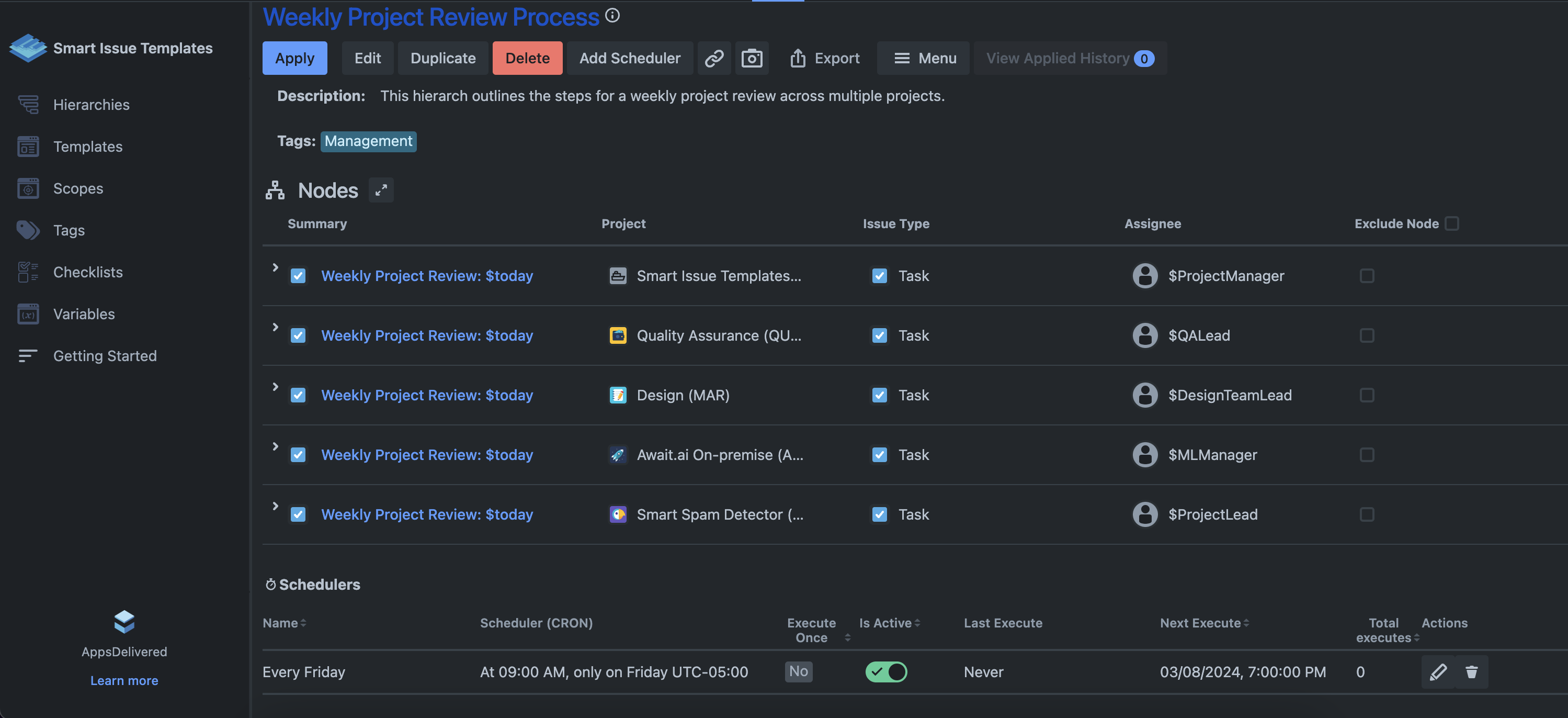Screen dimensions: 1568x718
Task: Click the expand Nodes fullscreen icon
Action: [x=381, y=190]
